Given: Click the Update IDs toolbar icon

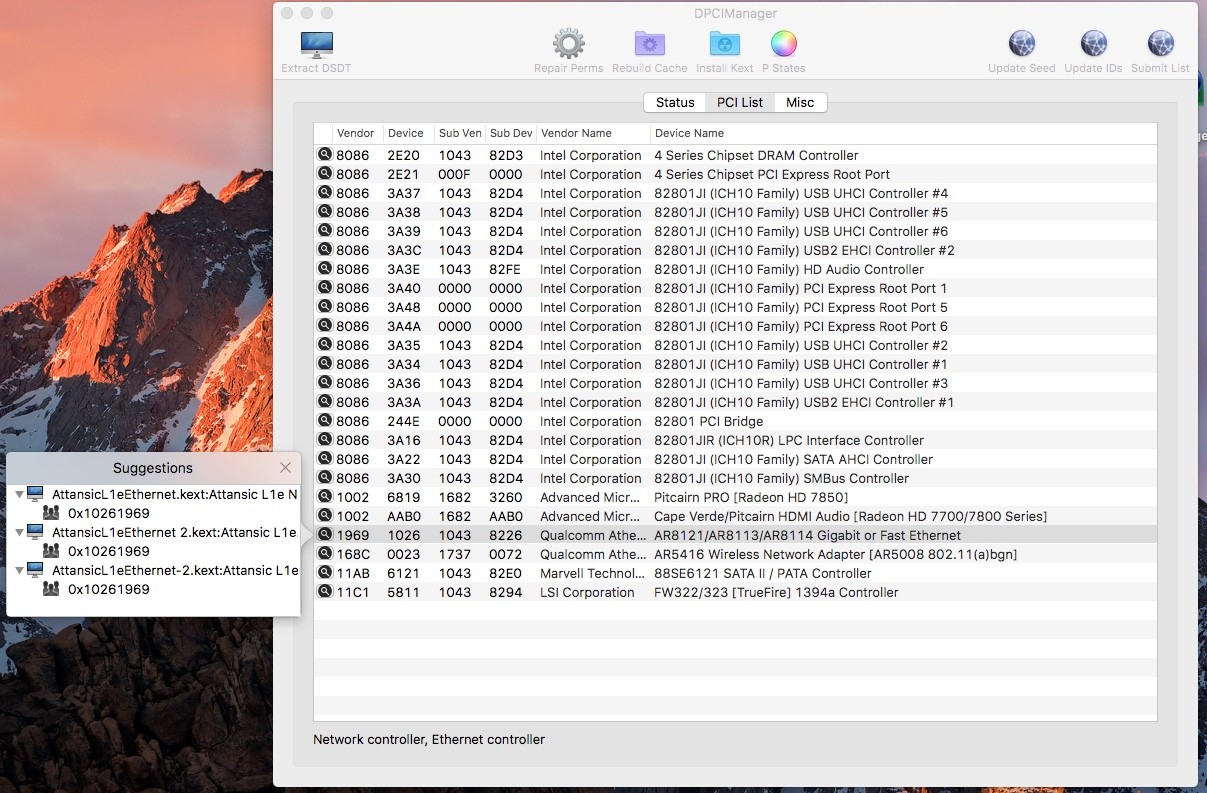Looking at the screenshot, I should (x=1093, y=45).
